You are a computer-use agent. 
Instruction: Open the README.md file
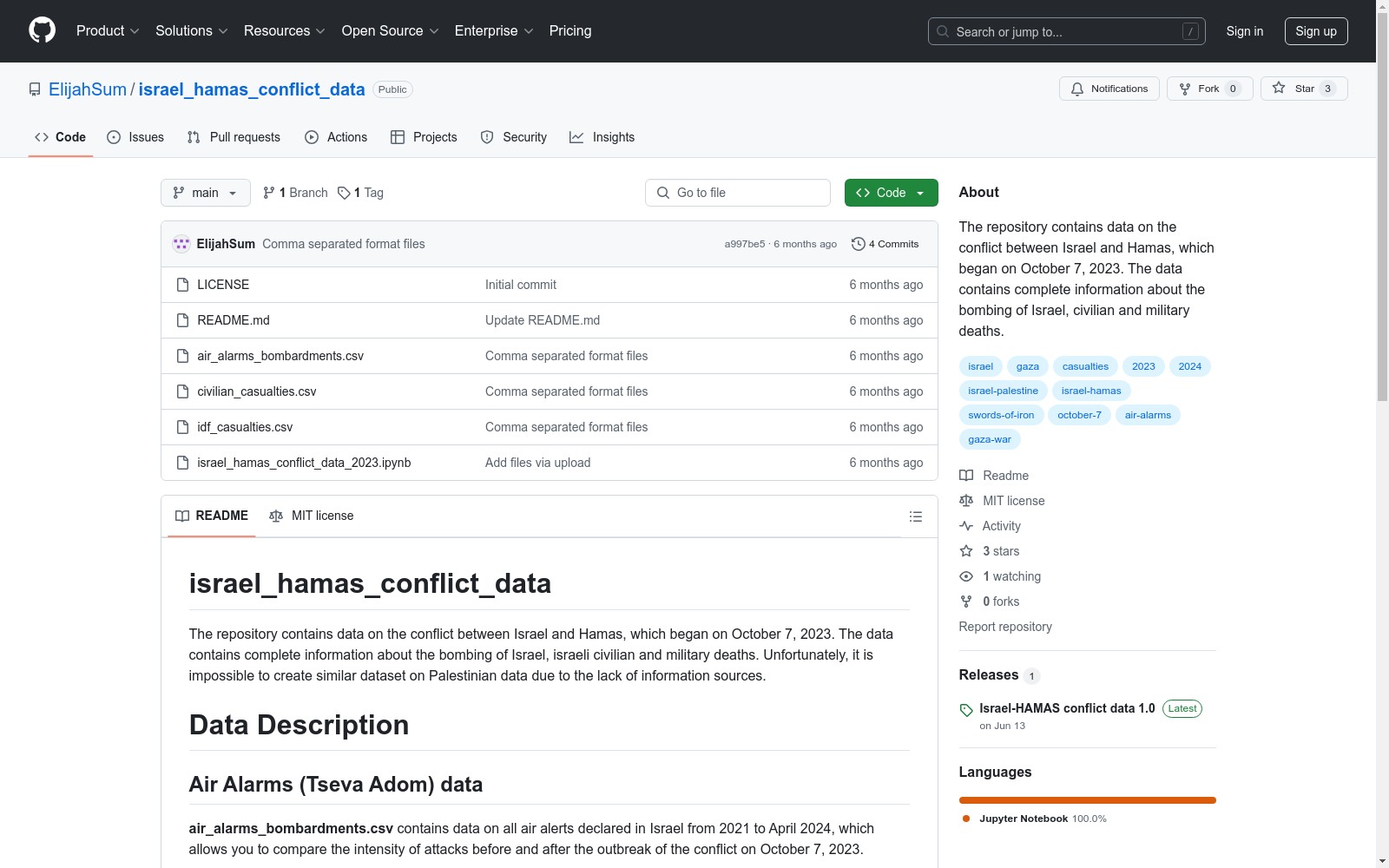(234, 320)
